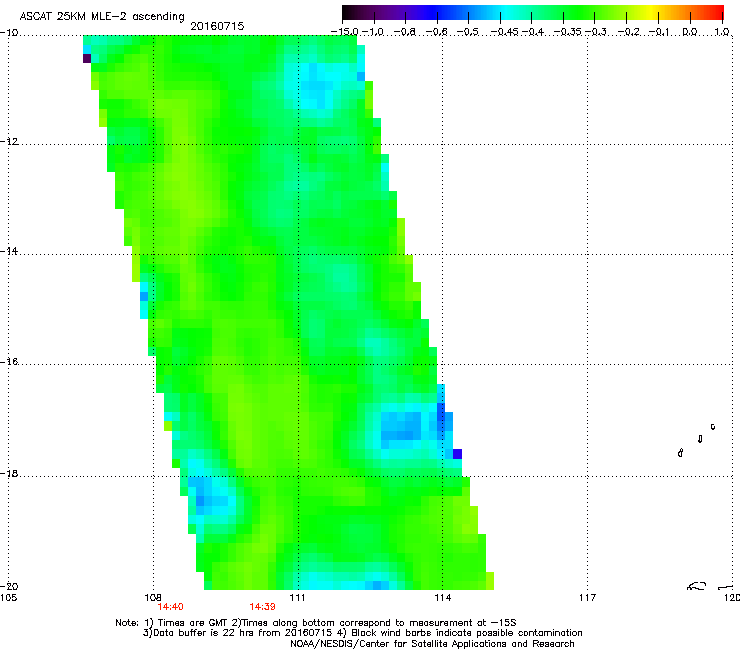Click the "ASCAT 25KM MLE-2 ascending" title

[102, 16]
